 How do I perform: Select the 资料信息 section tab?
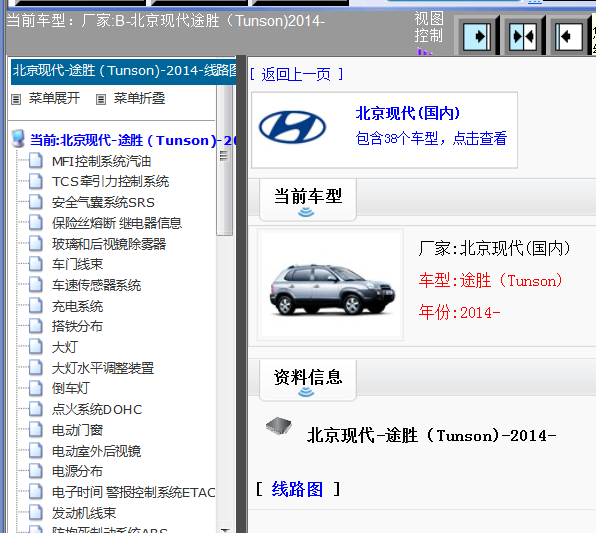[x=308, y=380]
